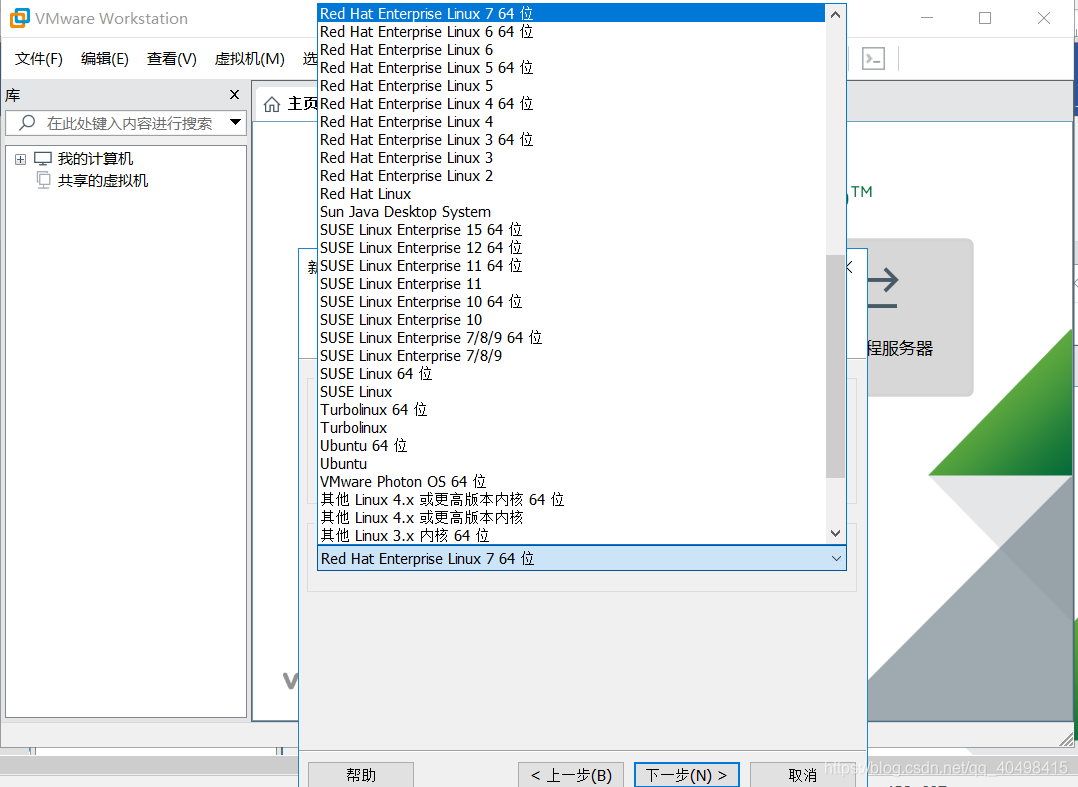Click the list scrollbar down arrow
Image resolution: width=1078 pixels, height=787 pixels.
pos(835,533)
